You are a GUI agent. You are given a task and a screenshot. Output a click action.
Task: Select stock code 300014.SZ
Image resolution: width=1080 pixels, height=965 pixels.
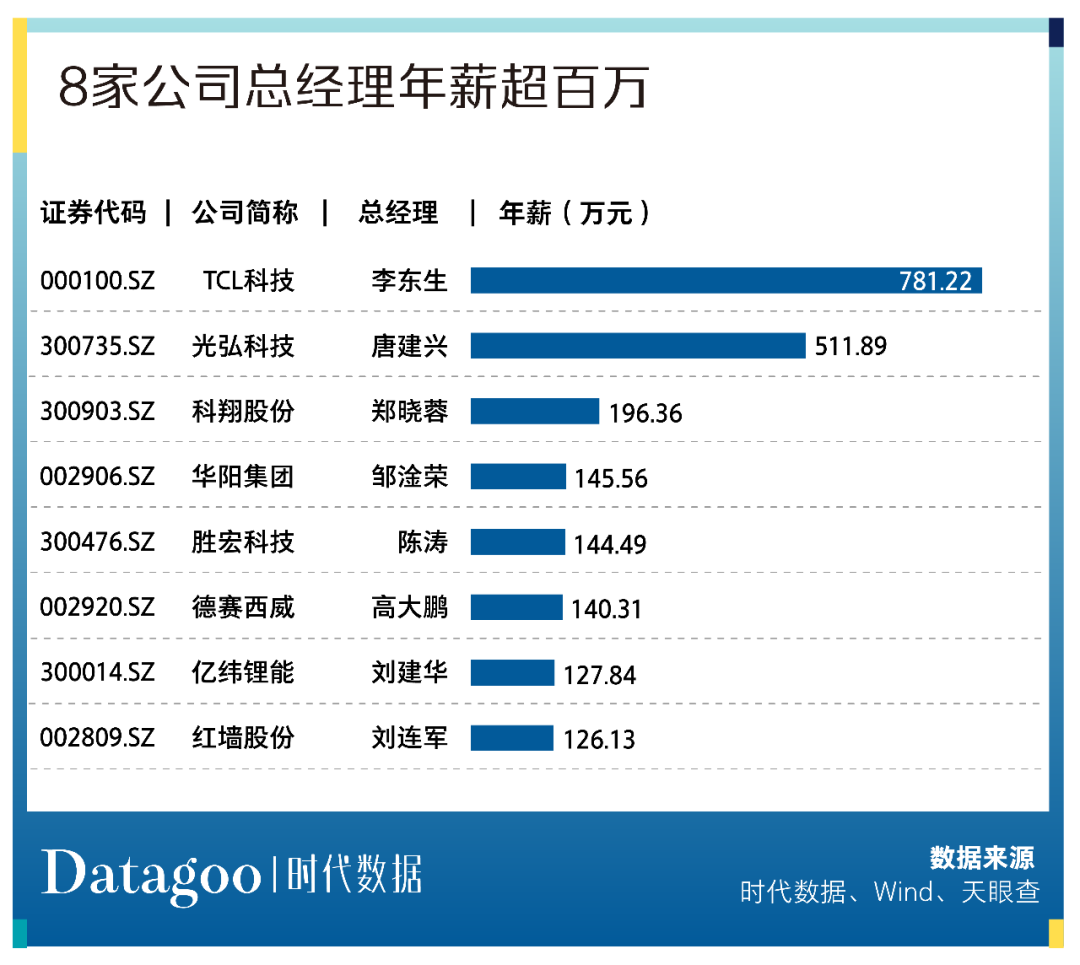coord(97,672)
